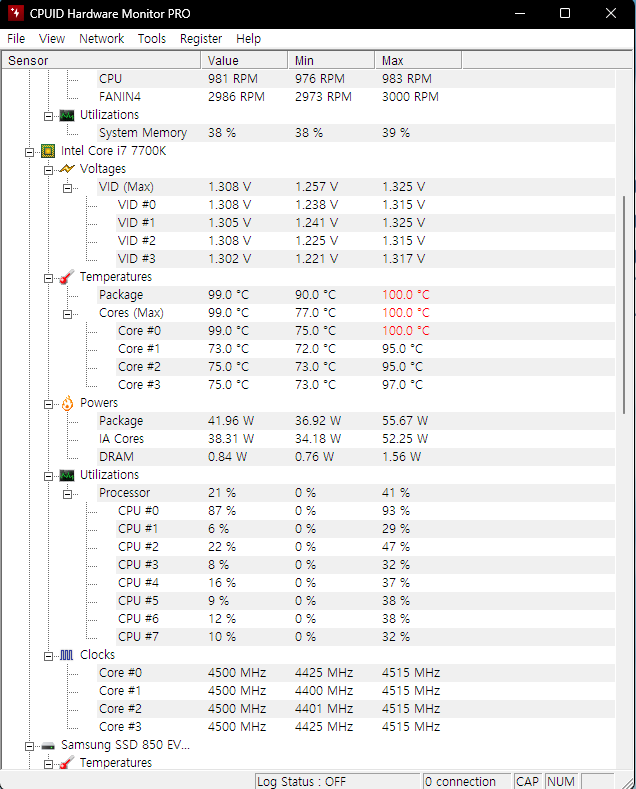Screen dimensions: 636x789
Task: Open the Register menu
Action: tap(201, 38)
